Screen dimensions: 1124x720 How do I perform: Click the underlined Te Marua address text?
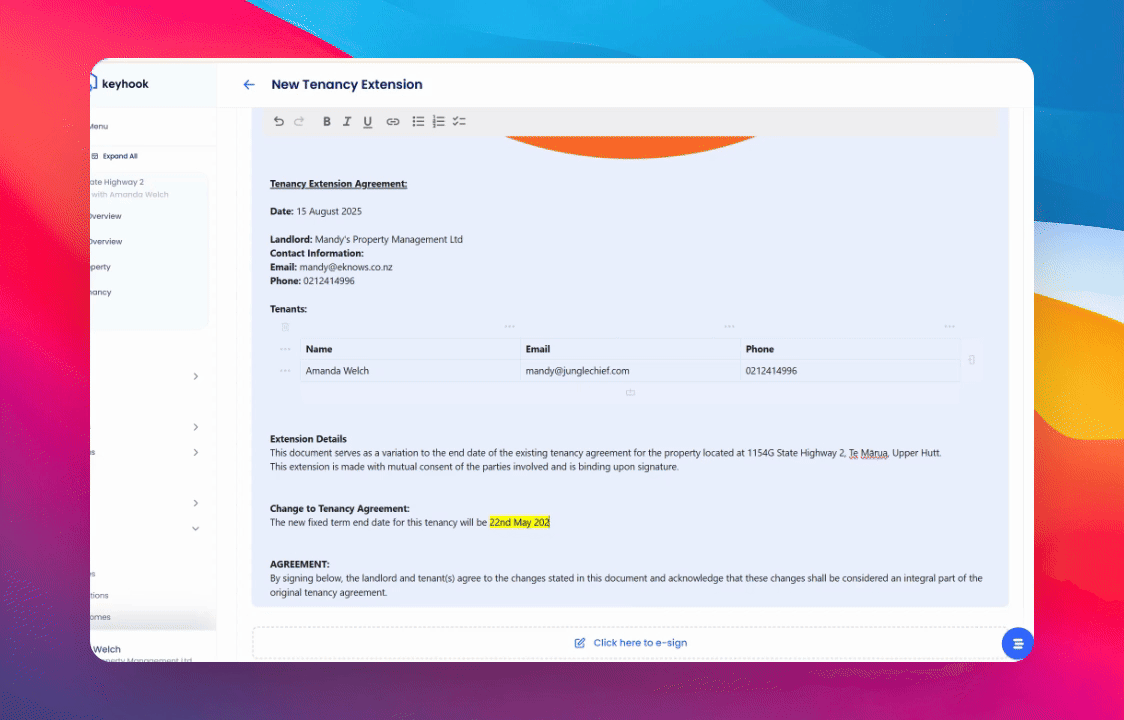(868, 453)
